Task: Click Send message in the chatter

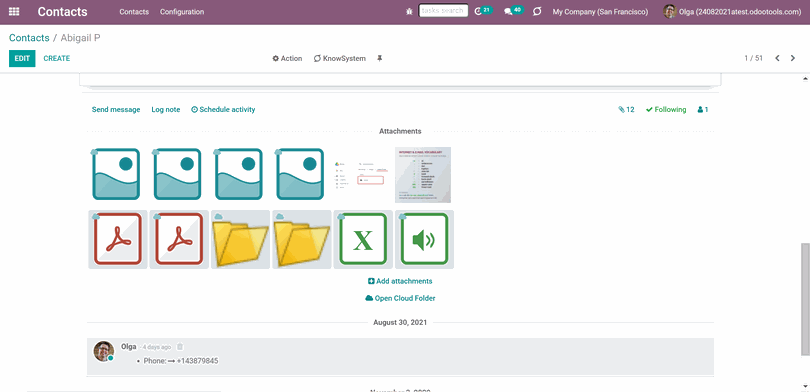Action: 116,109
